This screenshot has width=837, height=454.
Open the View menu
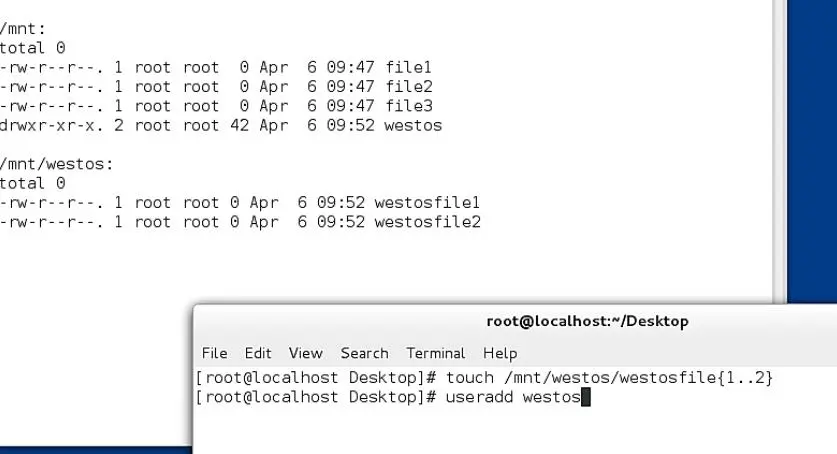(x=305, y=353)
